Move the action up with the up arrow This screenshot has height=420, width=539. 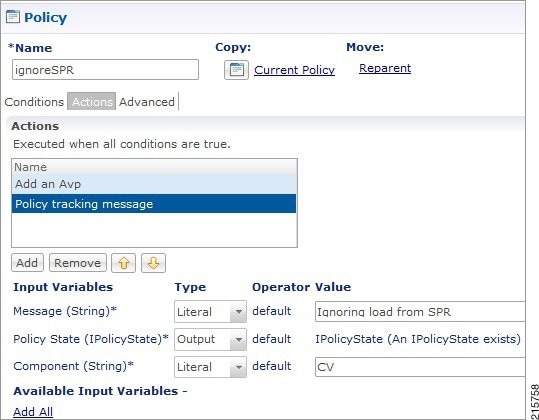click(x=123, y=263)
